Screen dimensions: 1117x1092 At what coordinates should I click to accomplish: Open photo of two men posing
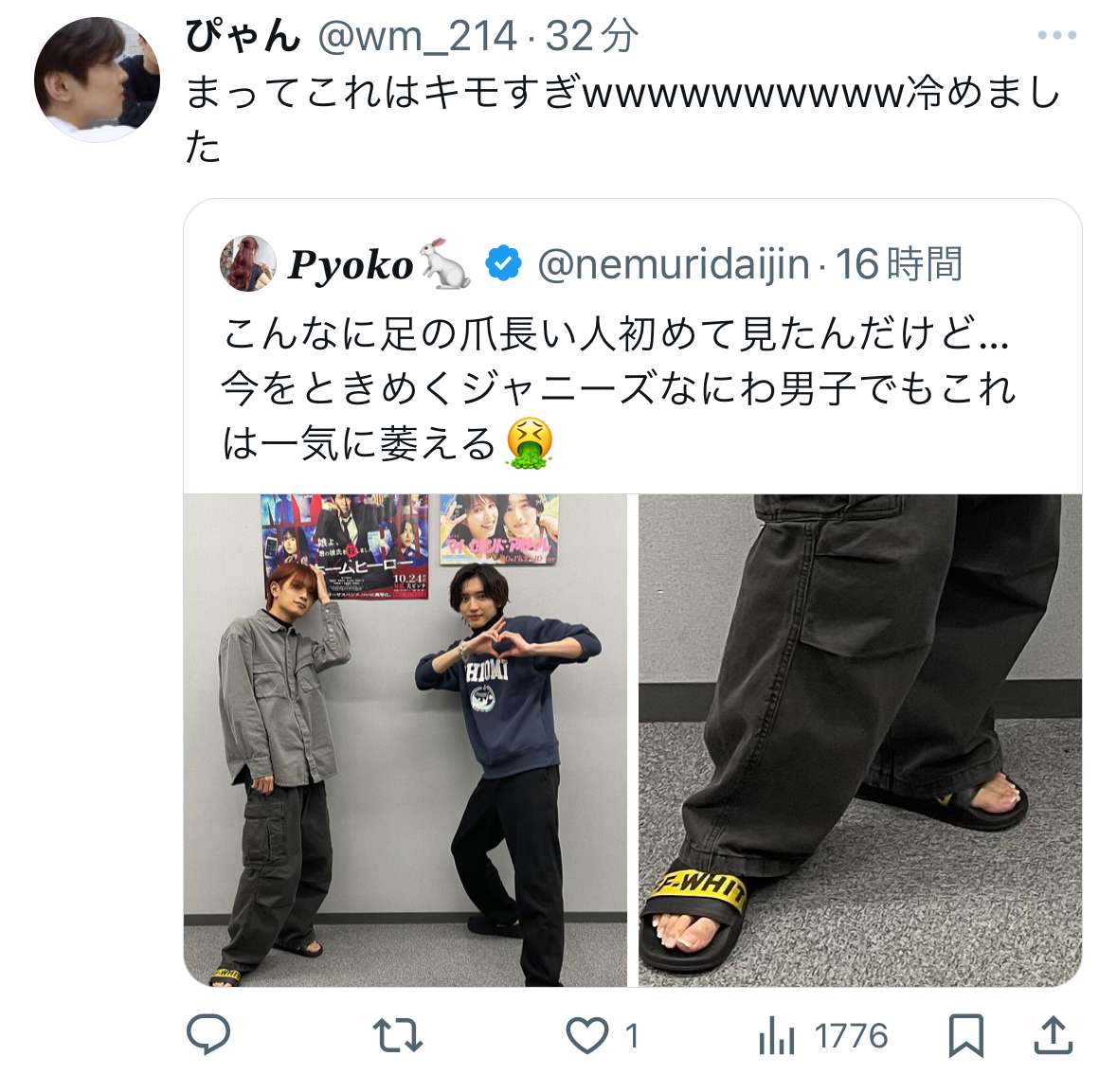405,740
